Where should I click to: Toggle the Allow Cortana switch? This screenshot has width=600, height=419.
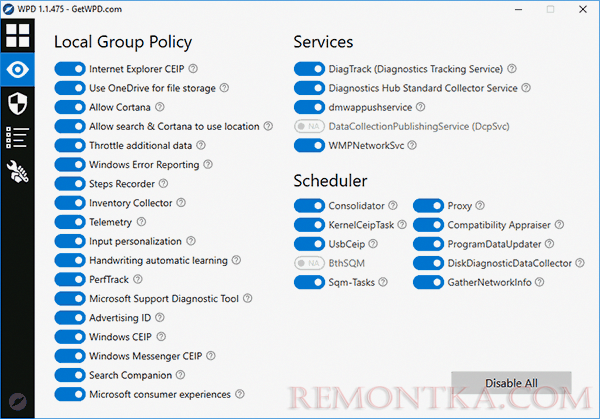[69, 108]
